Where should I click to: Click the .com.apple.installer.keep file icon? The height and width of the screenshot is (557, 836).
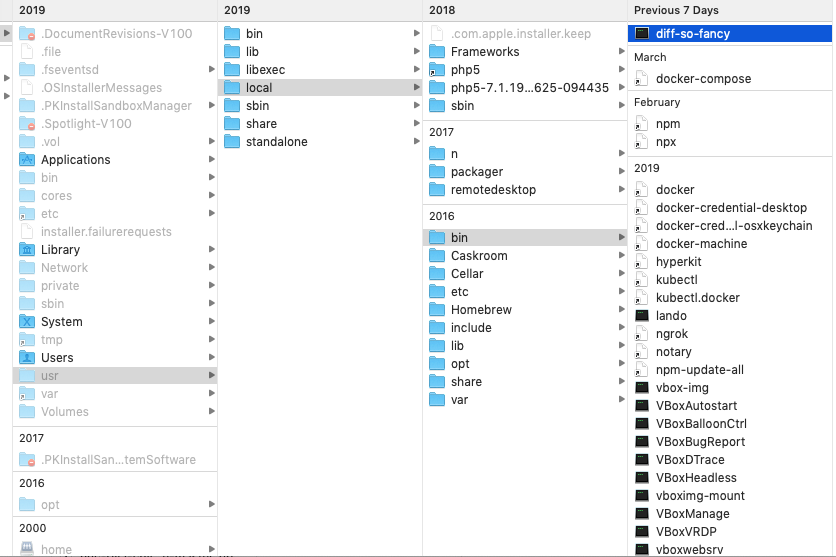[x=437, y=34]
